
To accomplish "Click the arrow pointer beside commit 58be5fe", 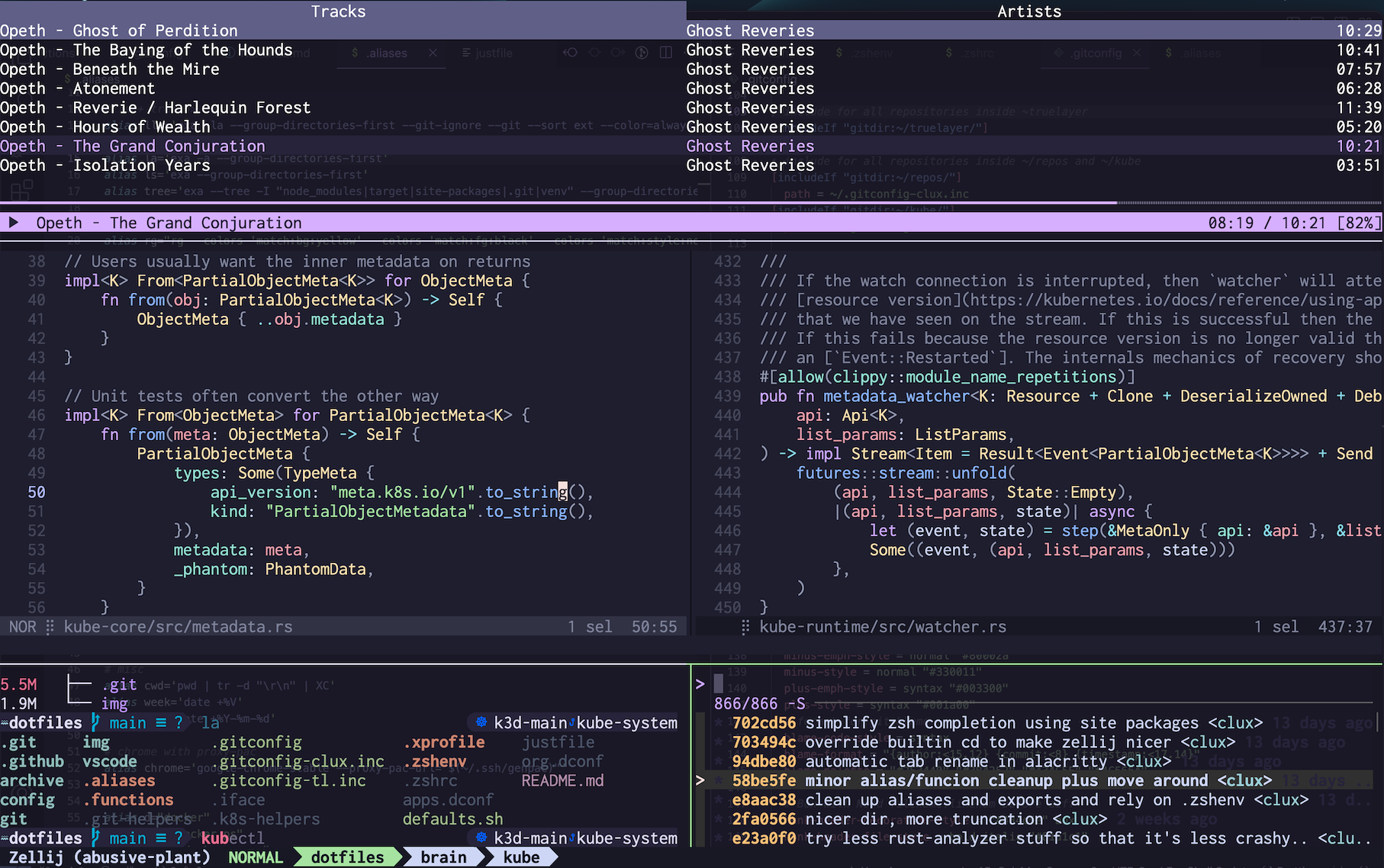I will click(700, 780).
